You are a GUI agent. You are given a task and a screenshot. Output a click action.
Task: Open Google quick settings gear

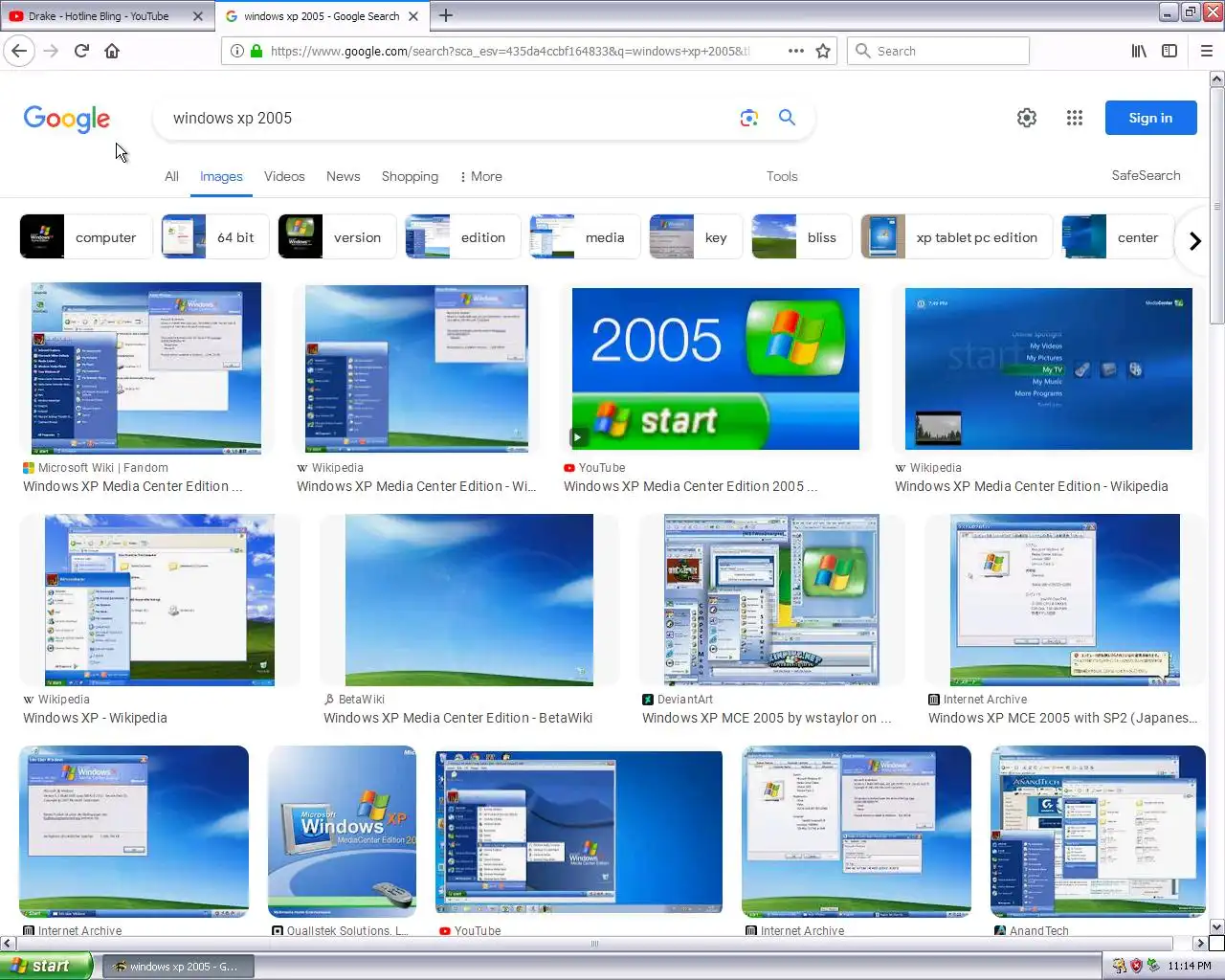[1027, 118]
